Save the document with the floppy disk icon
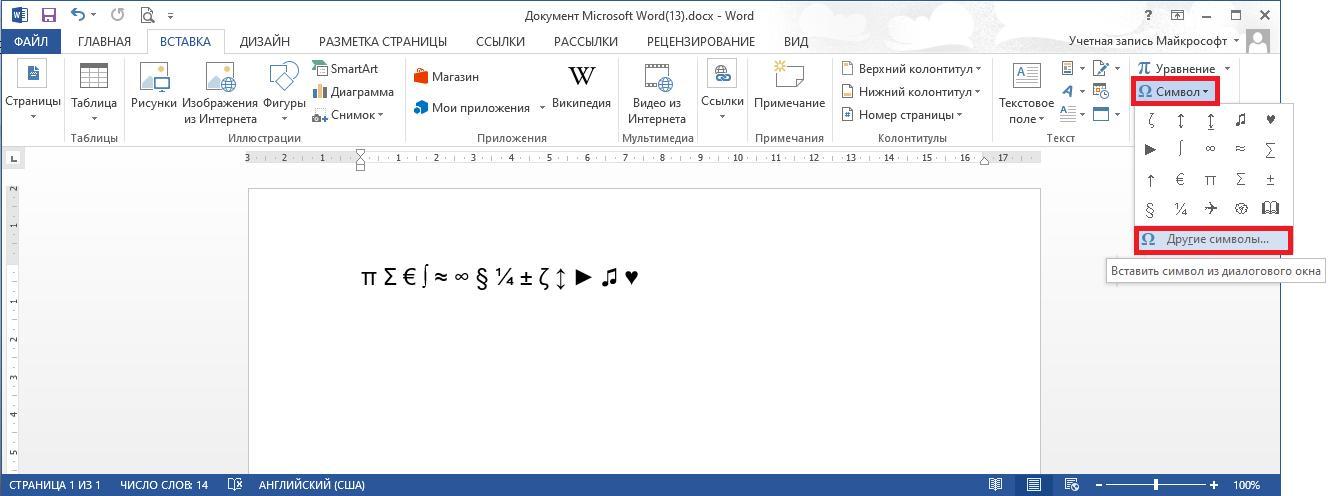 point(49,15)
